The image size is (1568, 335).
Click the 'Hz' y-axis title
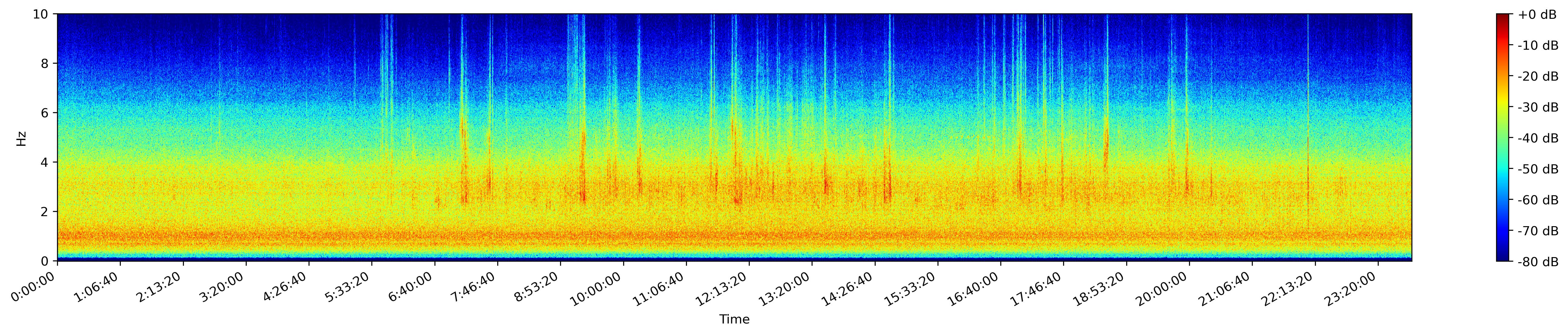coord(21,138)
